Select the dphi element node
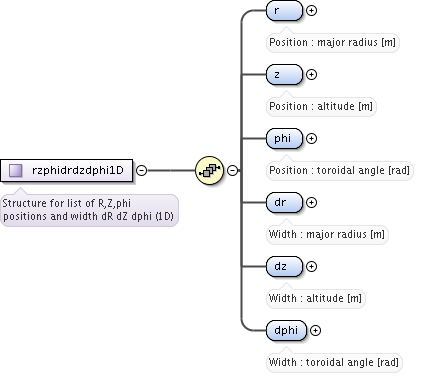The image size is (421, 376). pyautogui.click(x=286, y=330)
